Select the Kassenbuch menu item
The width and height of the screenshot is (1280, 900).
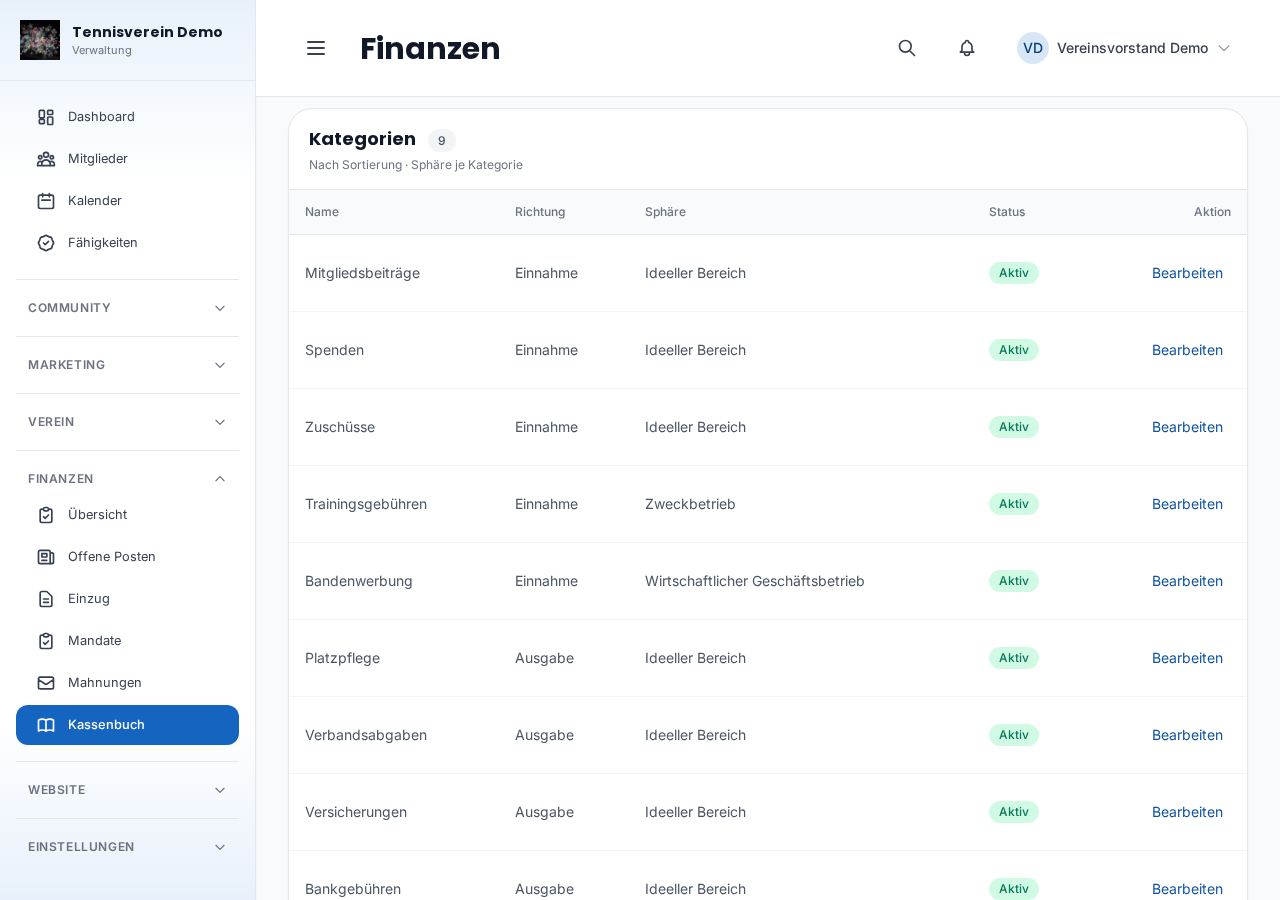127,725
